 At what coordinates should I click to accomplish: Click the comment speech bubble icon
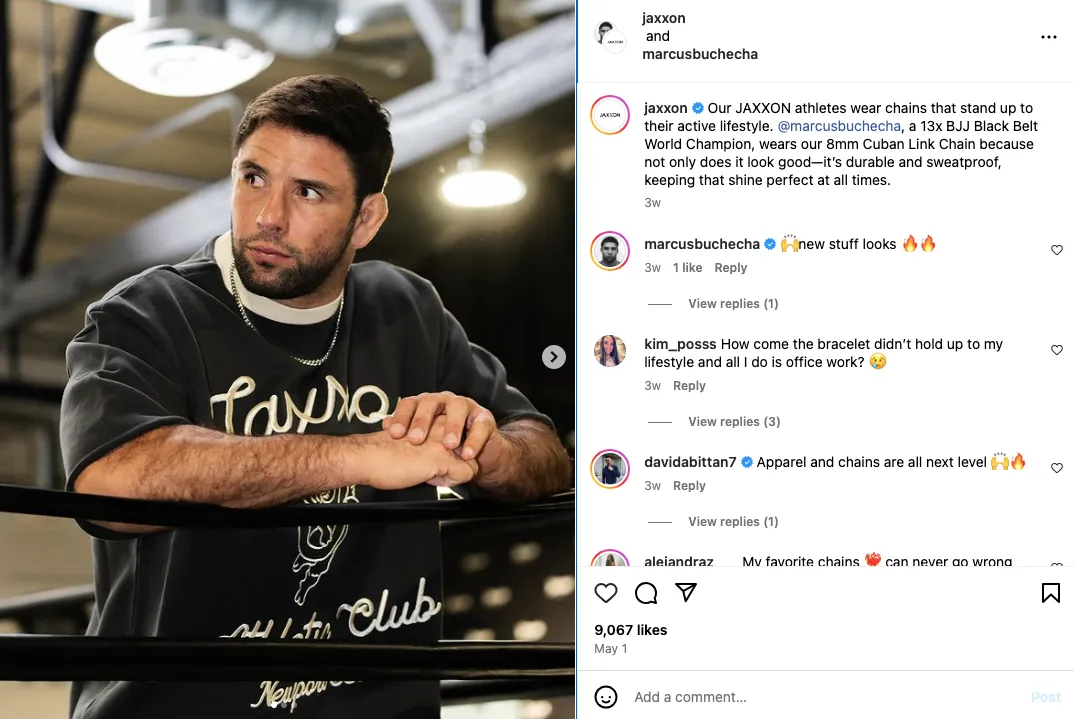(646, 593)
